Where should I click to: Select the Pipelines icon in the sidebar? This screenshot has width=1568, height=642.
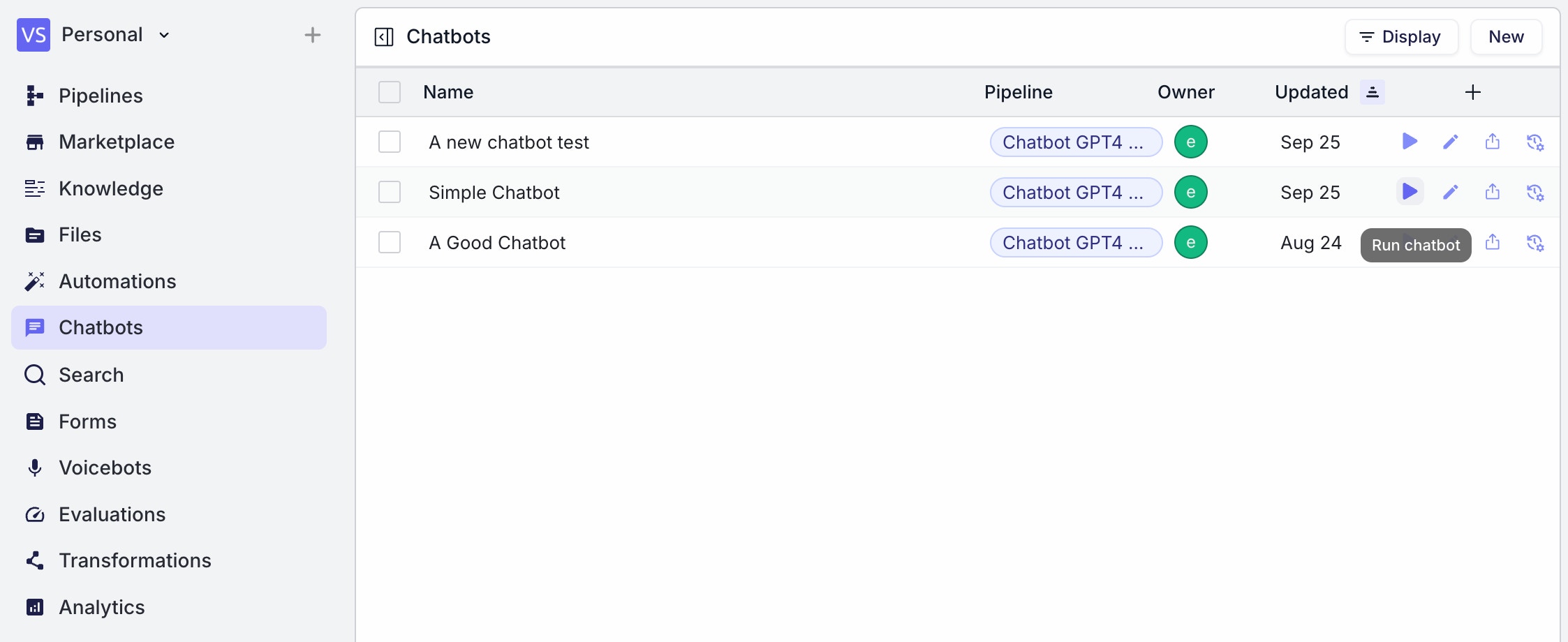coord(35,96)
